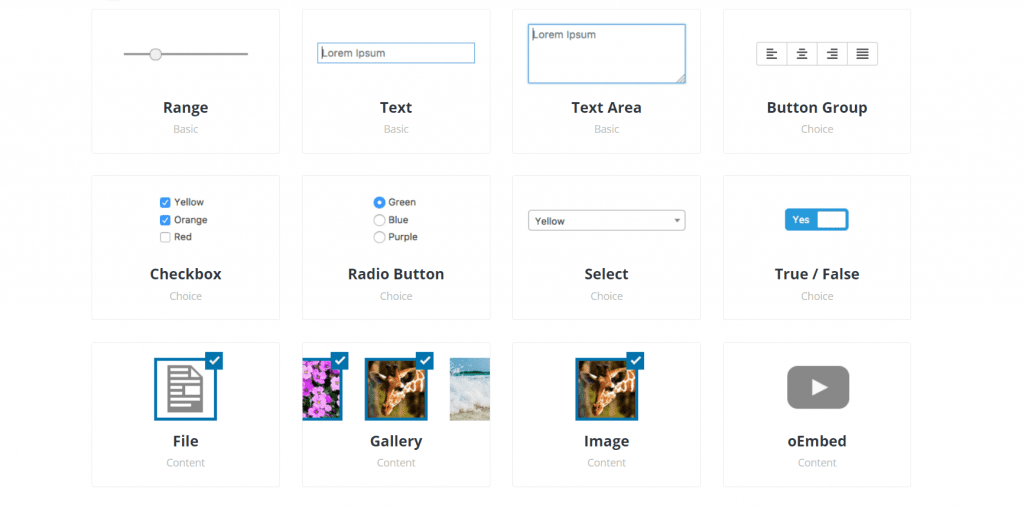Viewport: 1024px width, 509px height.
Task: Click the ocean wave gallery thumbnail
Action: (x=470, y=389)
